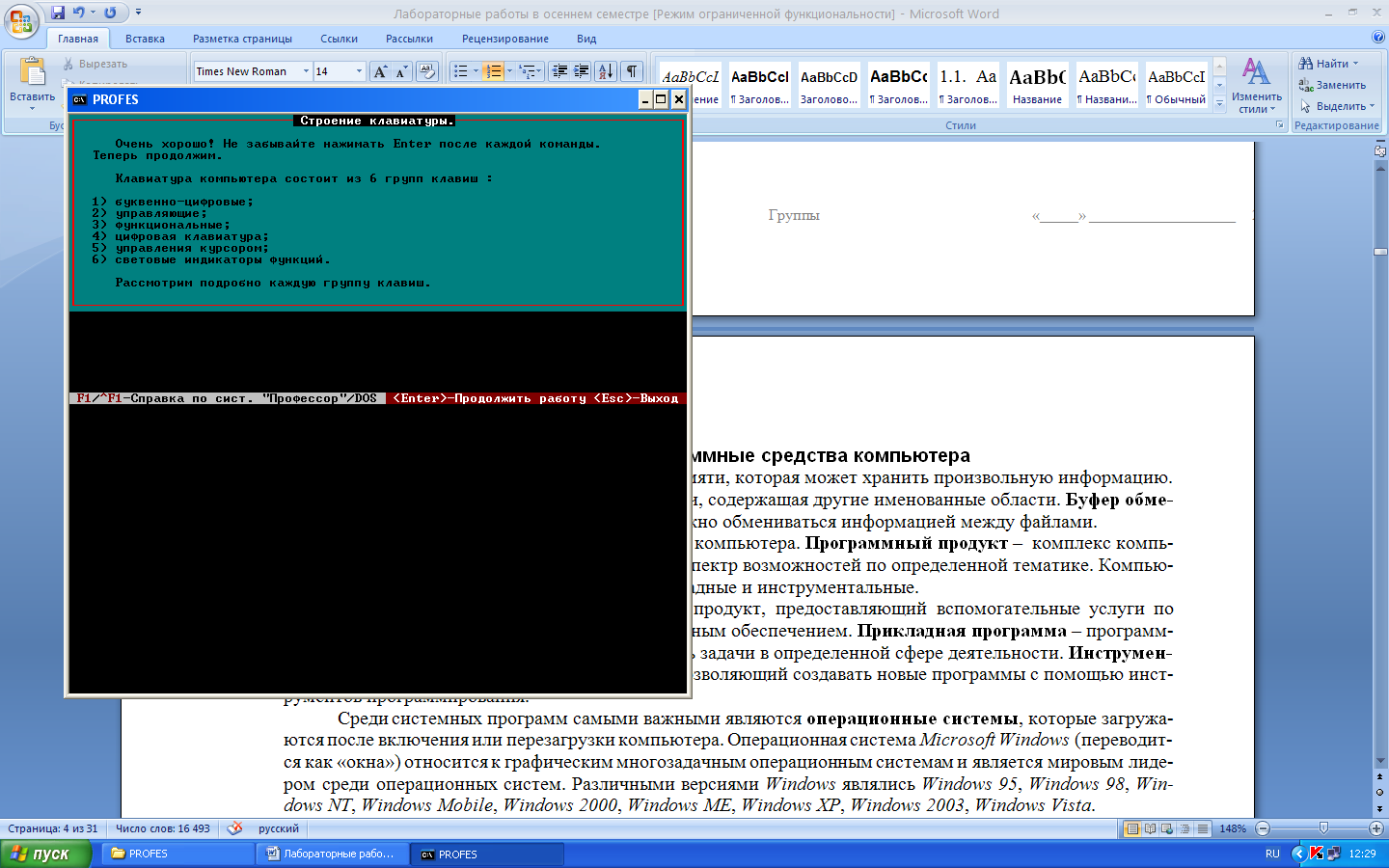Open the Office button menu
This screenshot has width=1389, height=868.
coord(21,21)
